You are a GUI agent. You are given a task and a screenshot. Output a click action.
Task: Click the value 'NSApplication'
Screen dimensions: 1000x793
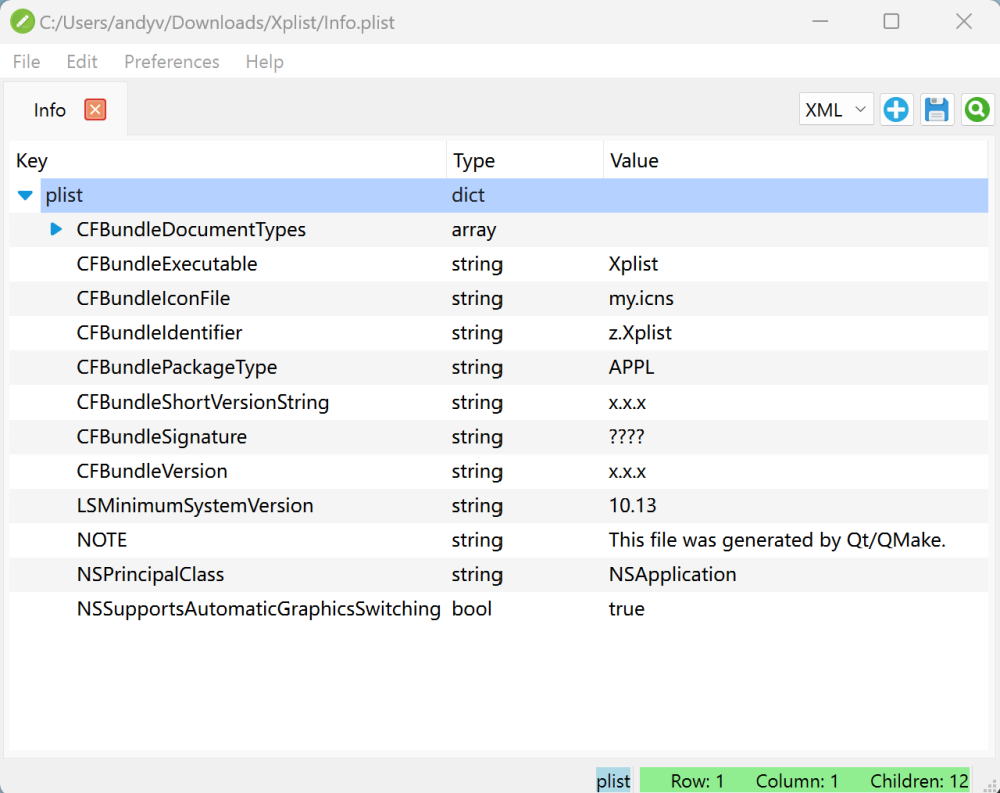click(x=672, y=575)
